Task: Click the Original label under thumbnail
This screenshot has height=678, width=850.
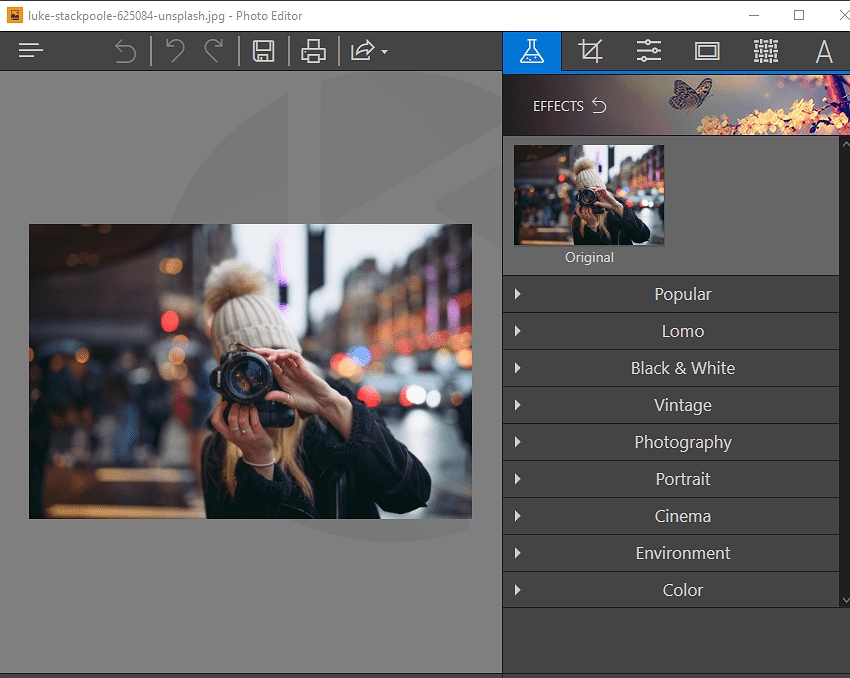Action: [589, 257]
